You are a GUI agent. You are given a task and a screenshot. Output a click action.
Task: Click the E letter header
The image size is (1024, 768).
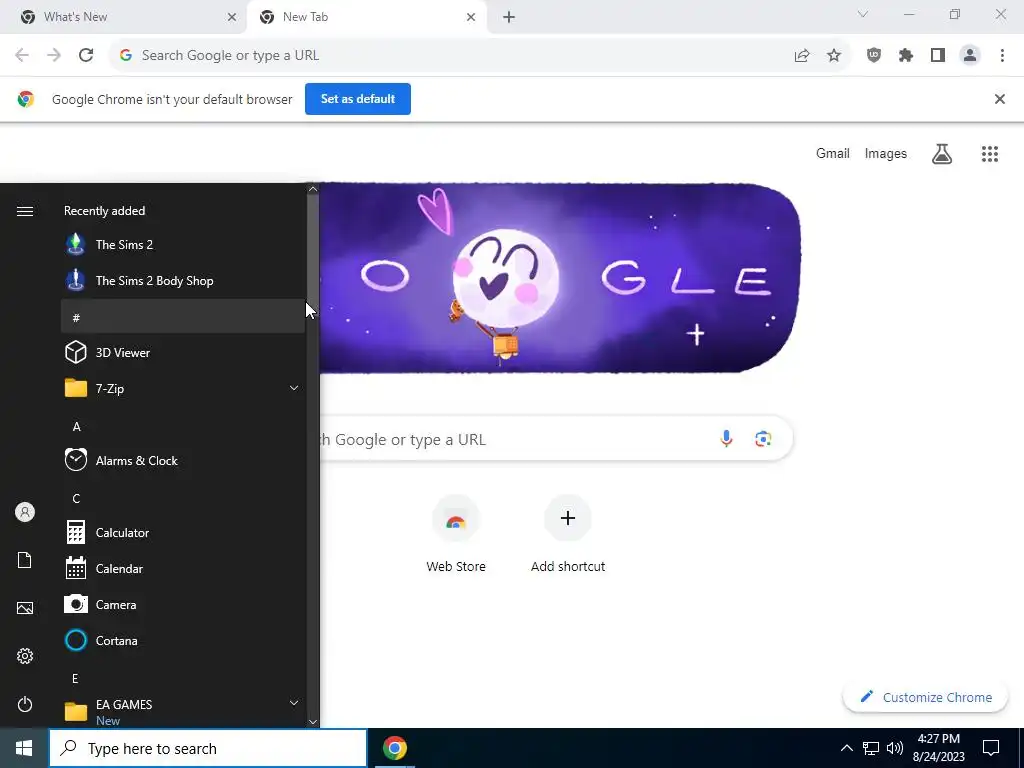point(183,678)
